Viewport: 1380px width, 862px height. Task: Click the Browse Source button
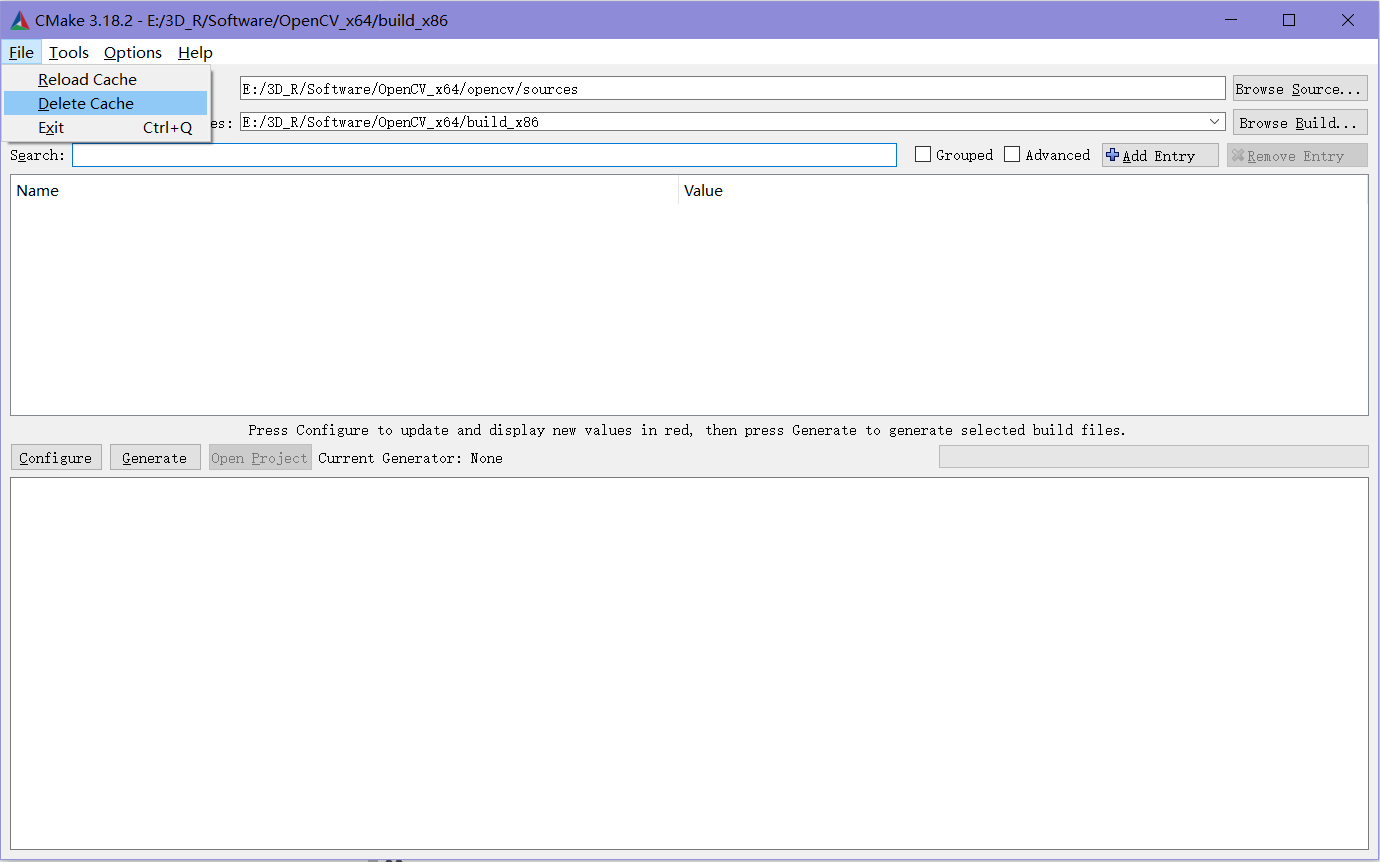coord(1299,89)
